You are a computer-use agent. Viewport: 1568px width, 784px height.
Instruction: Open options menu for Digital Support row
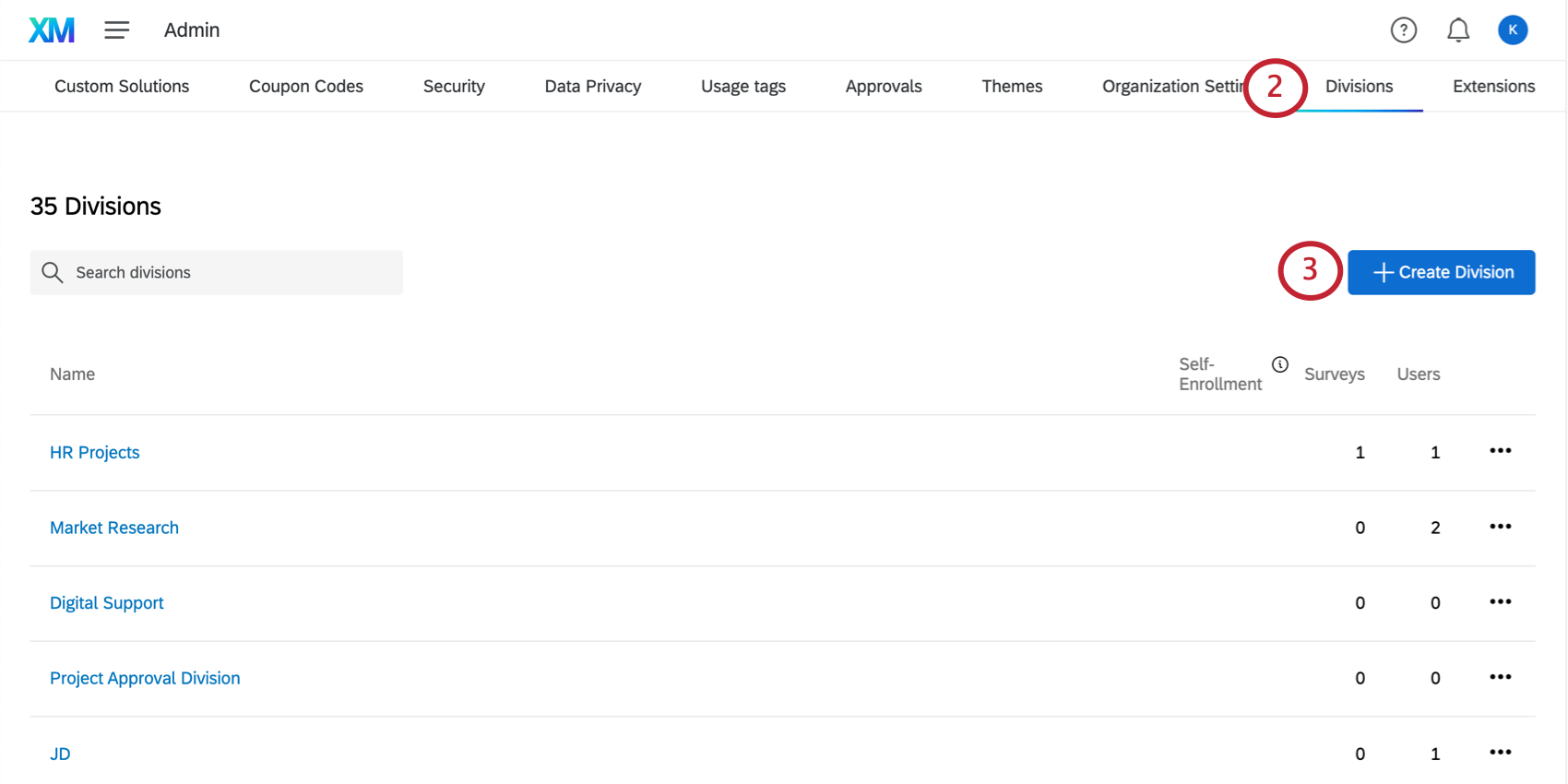pyautogui.click(x=1501, y=602)
